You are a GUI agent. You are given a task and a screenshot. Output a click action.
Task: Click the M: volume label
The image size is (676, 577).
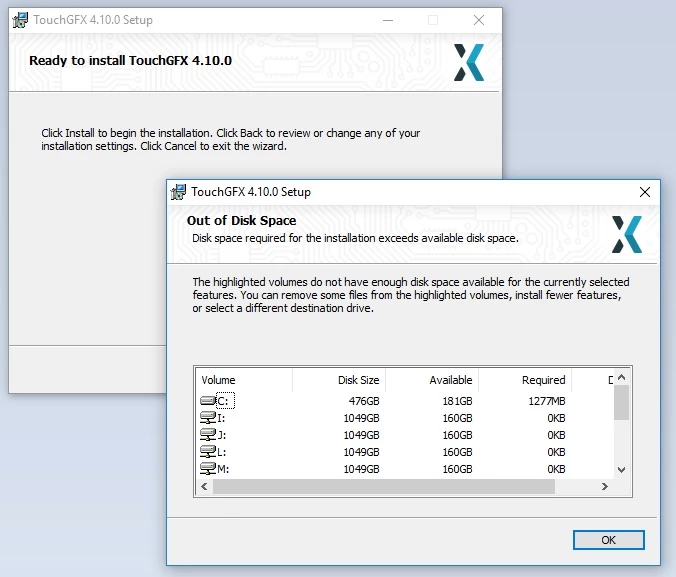click(x=223, y=469)
